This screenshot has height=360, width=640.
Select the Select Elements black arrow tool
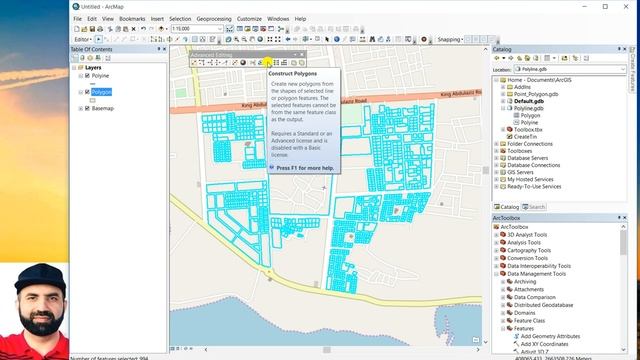(327, 40)
